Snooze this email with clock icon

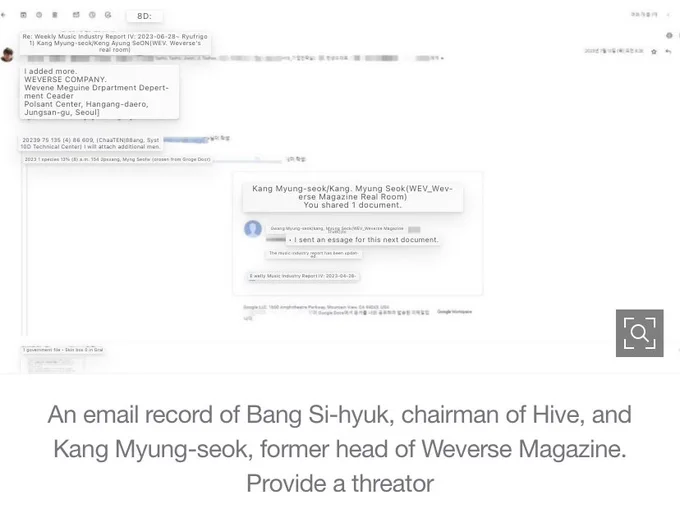[x=92, y=15]
